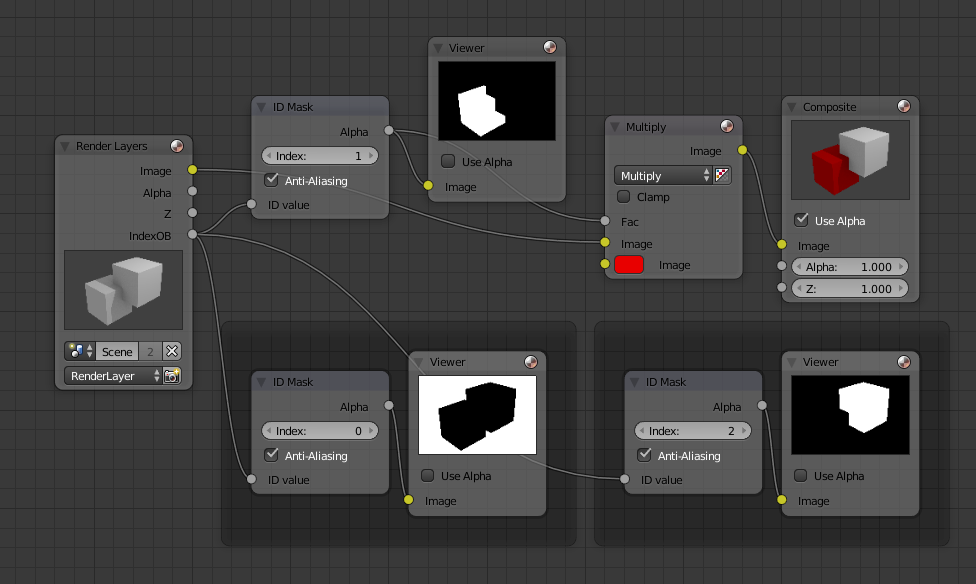The image size is (976, 584).
Task: Click the Z output socket on Render Layers
Action: coord(192,213)
